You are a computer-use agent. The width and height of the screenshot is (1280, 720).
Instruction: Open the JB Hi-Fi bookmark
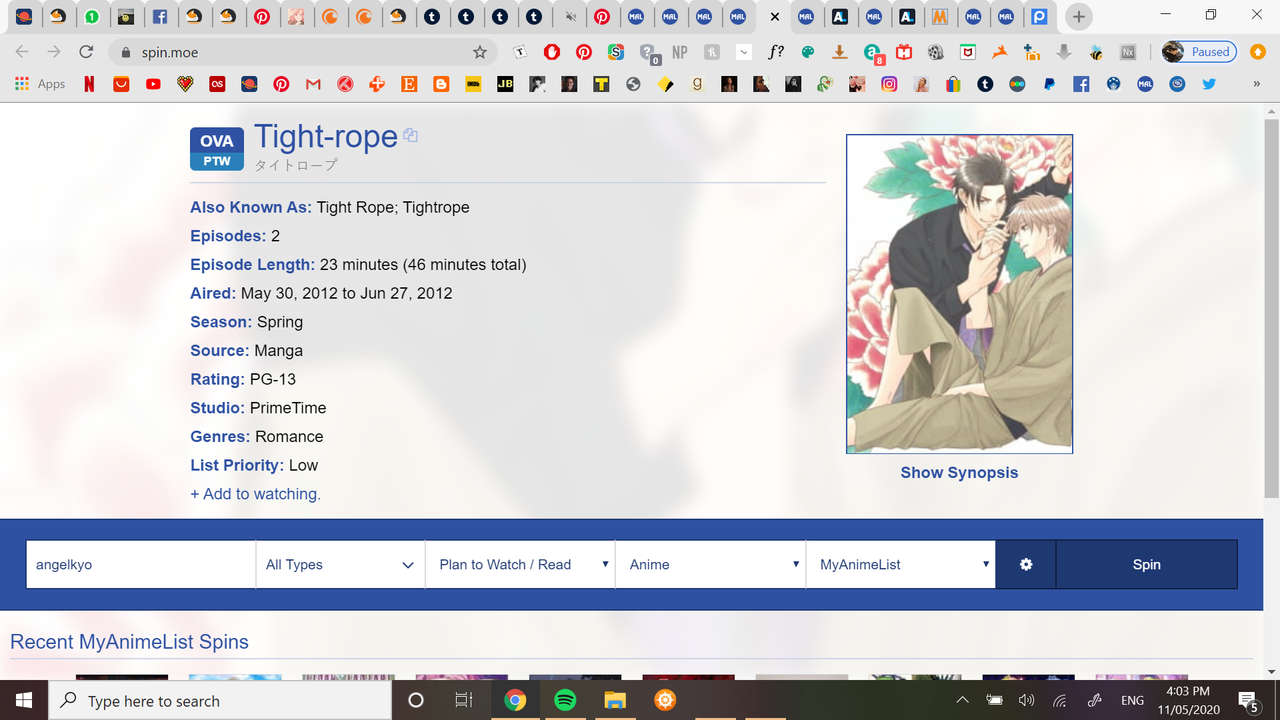505,85
